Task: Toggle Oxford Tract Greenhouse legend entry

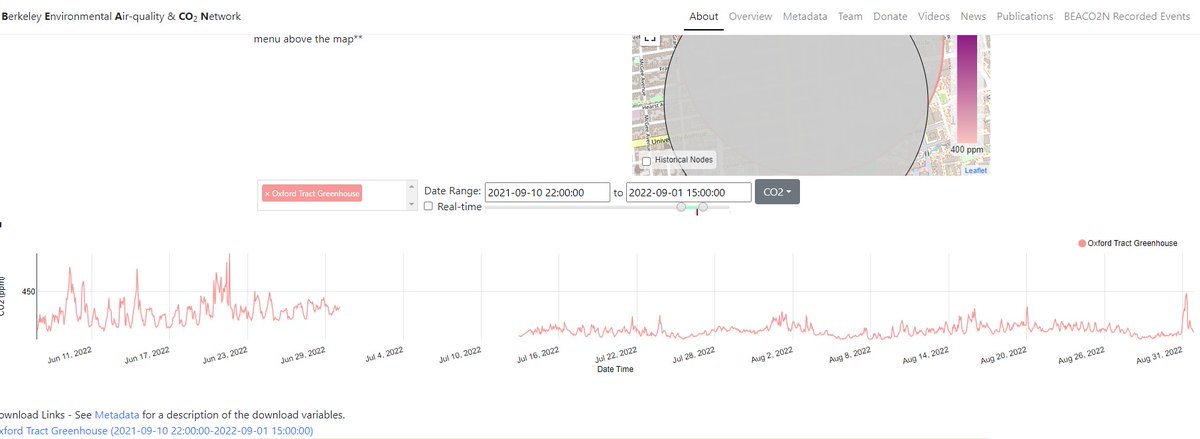Action: click(1127, 243)
